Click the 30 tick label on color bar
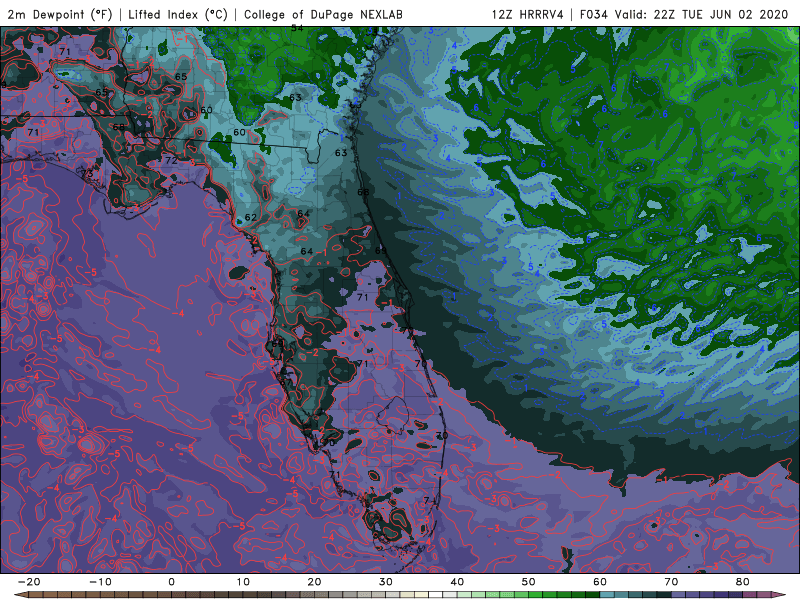This screenshot has height=600, width=800. (386, 582)
